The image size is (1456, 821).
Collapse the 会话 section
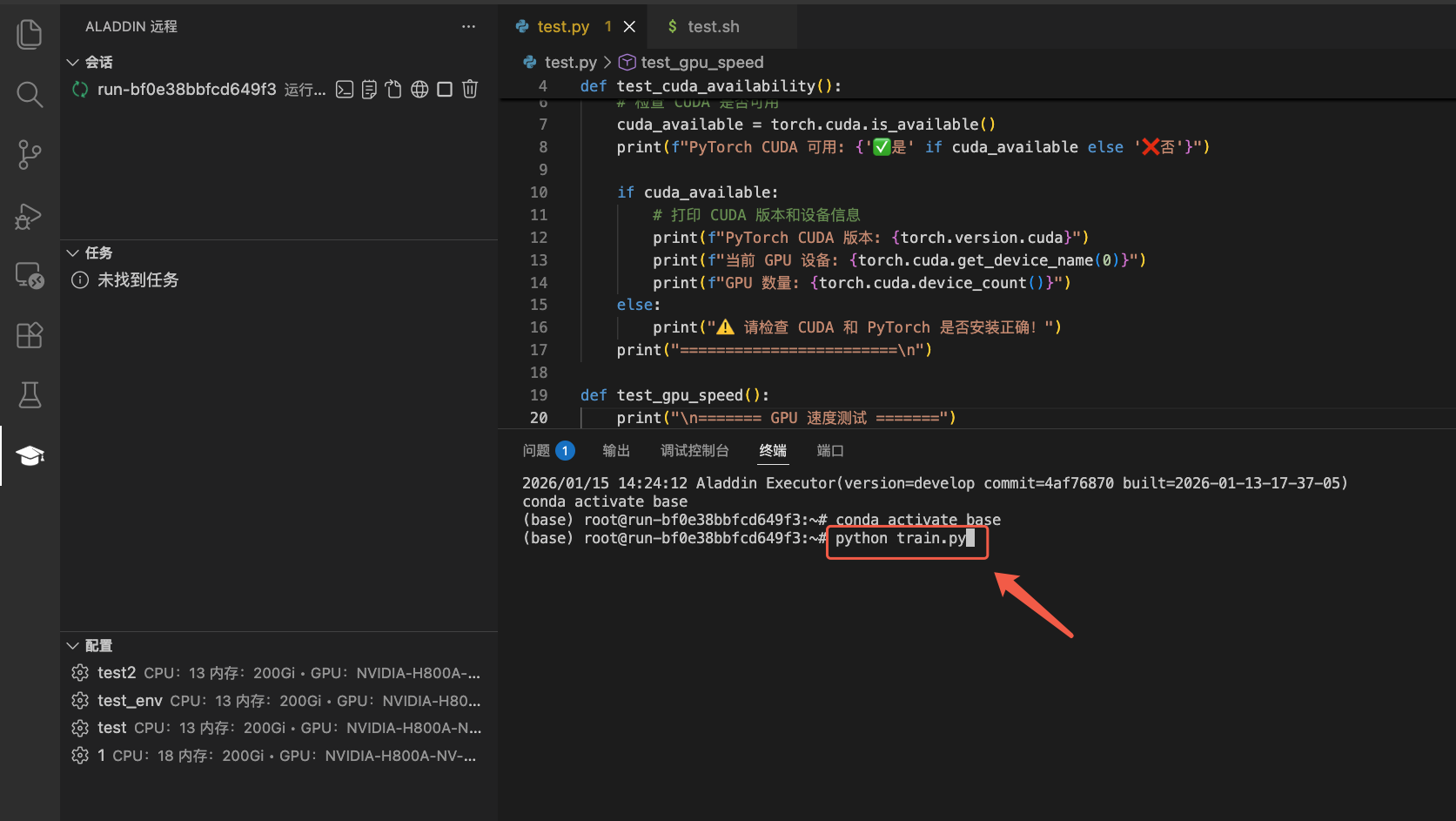point(73,62)
